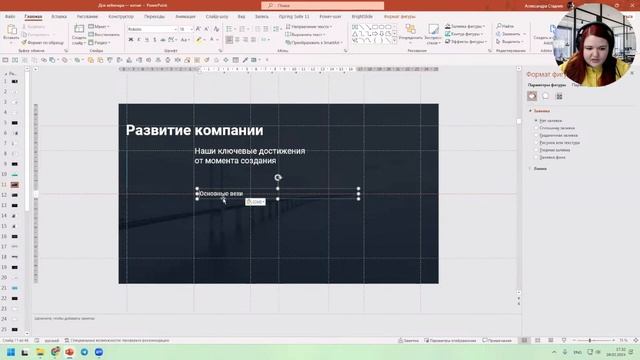Open the font name dropdown
The height and width of the screenshot is (360, 640).
(x=175, y=29)
